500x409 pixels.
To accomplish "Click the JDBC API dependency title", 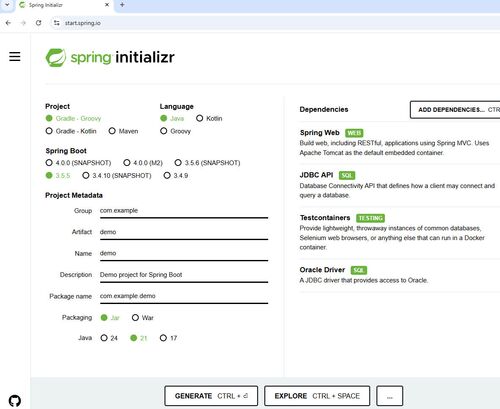I will 316,175.
